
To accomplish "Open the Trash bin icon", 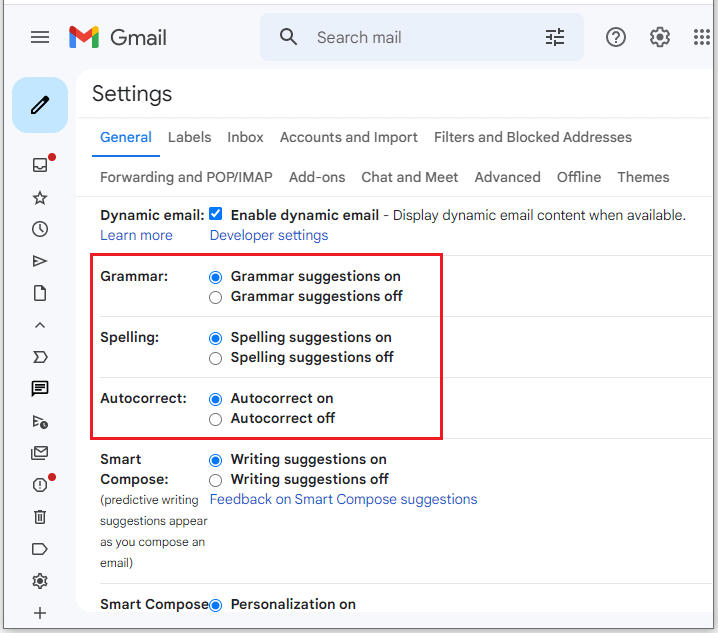I will (x=40, y=517).
